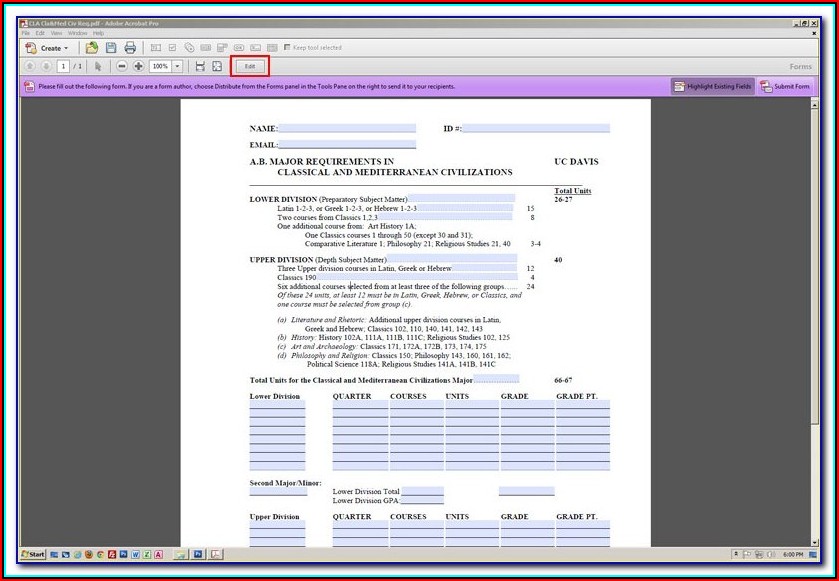Toggle Highlight Existing Fields
This screenshot has width=839, height=581.
click(x=712, y=87)
